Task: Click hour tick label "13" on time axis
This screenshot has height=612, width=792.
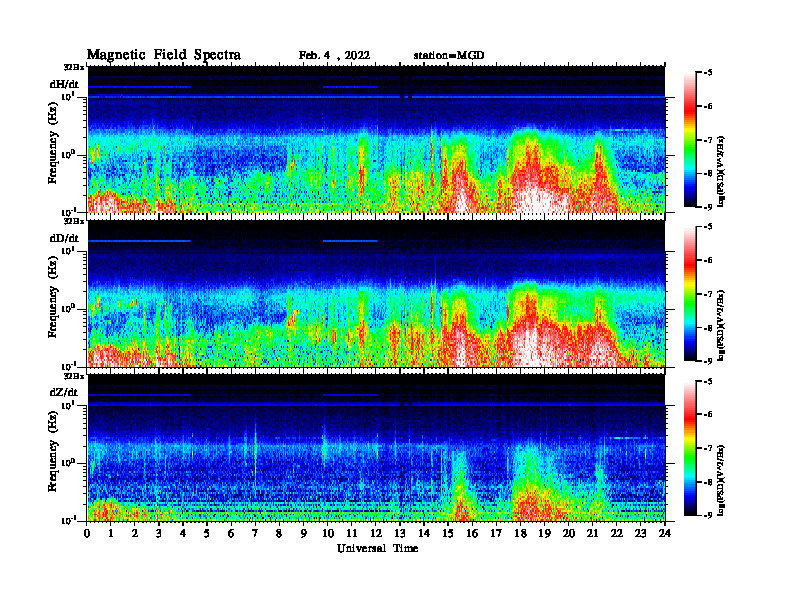Action: [400, 534]
